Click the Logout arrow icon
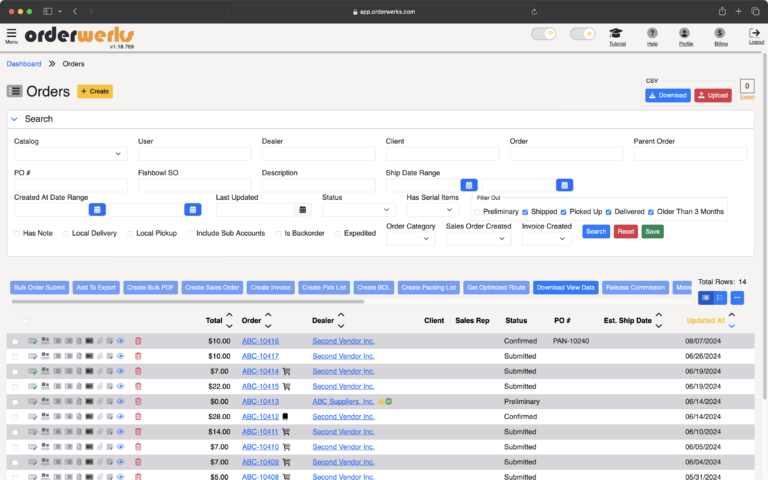Viewport: 768px width, 480px height. point(755,33)
